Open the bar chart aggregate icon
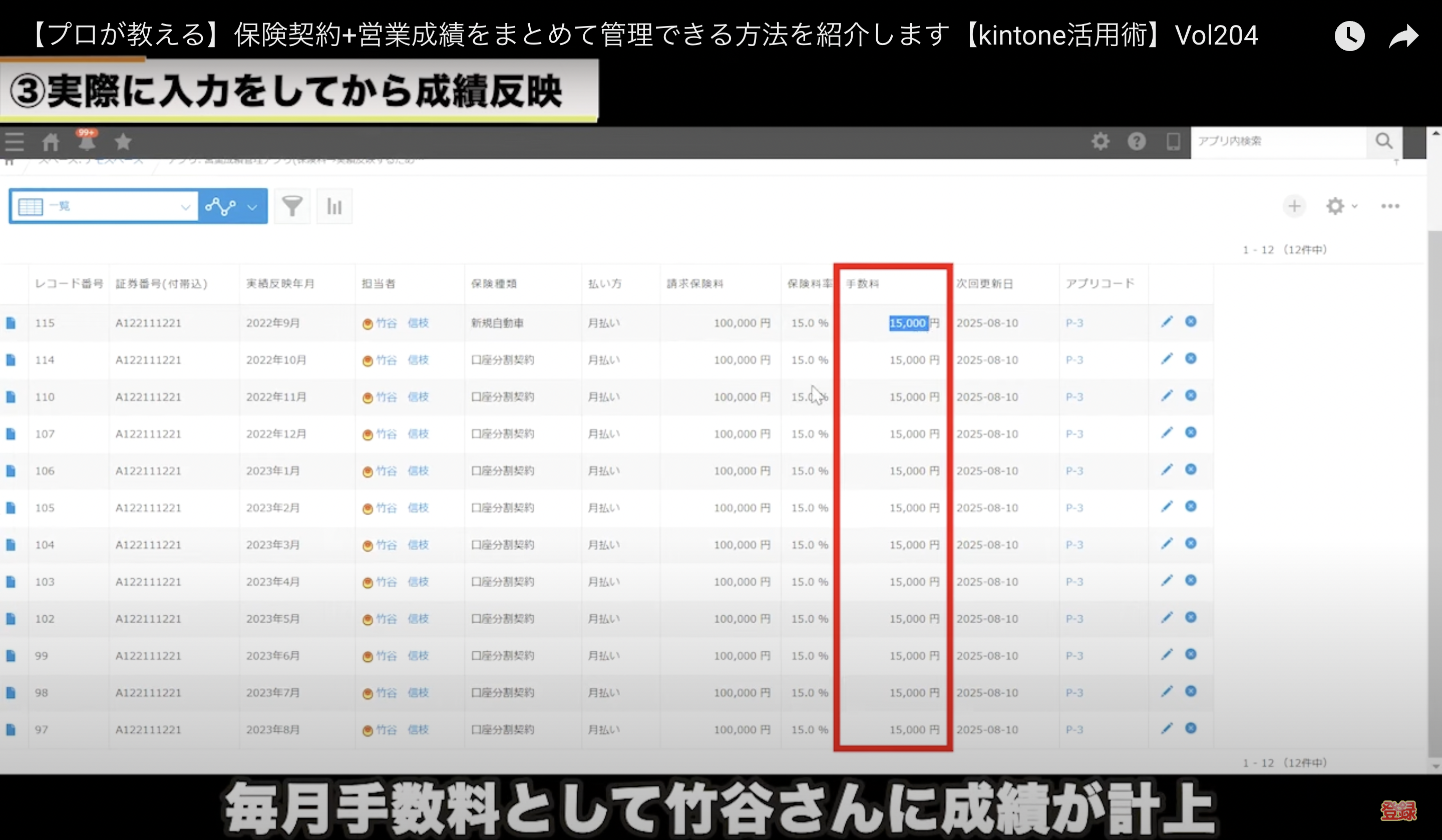The height and width of the screenshot is (840, 1442). 334,206
